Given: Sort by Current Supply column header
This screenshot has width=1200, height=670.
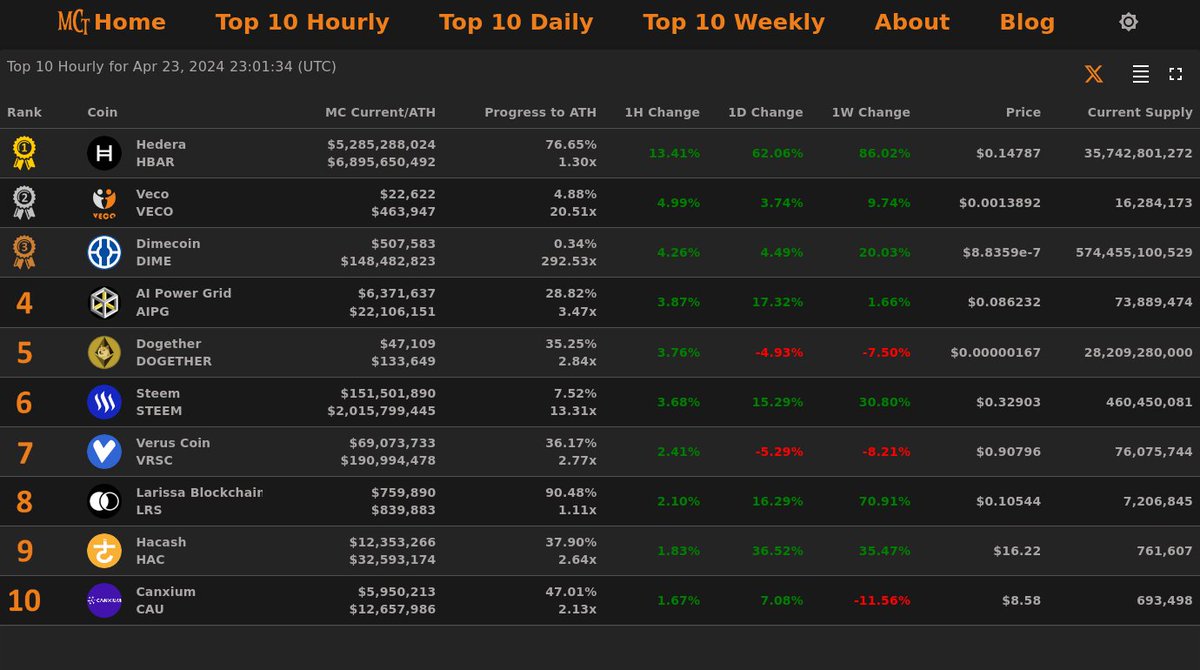Looking at the screenshot, I should click(x=1140, y=112).
